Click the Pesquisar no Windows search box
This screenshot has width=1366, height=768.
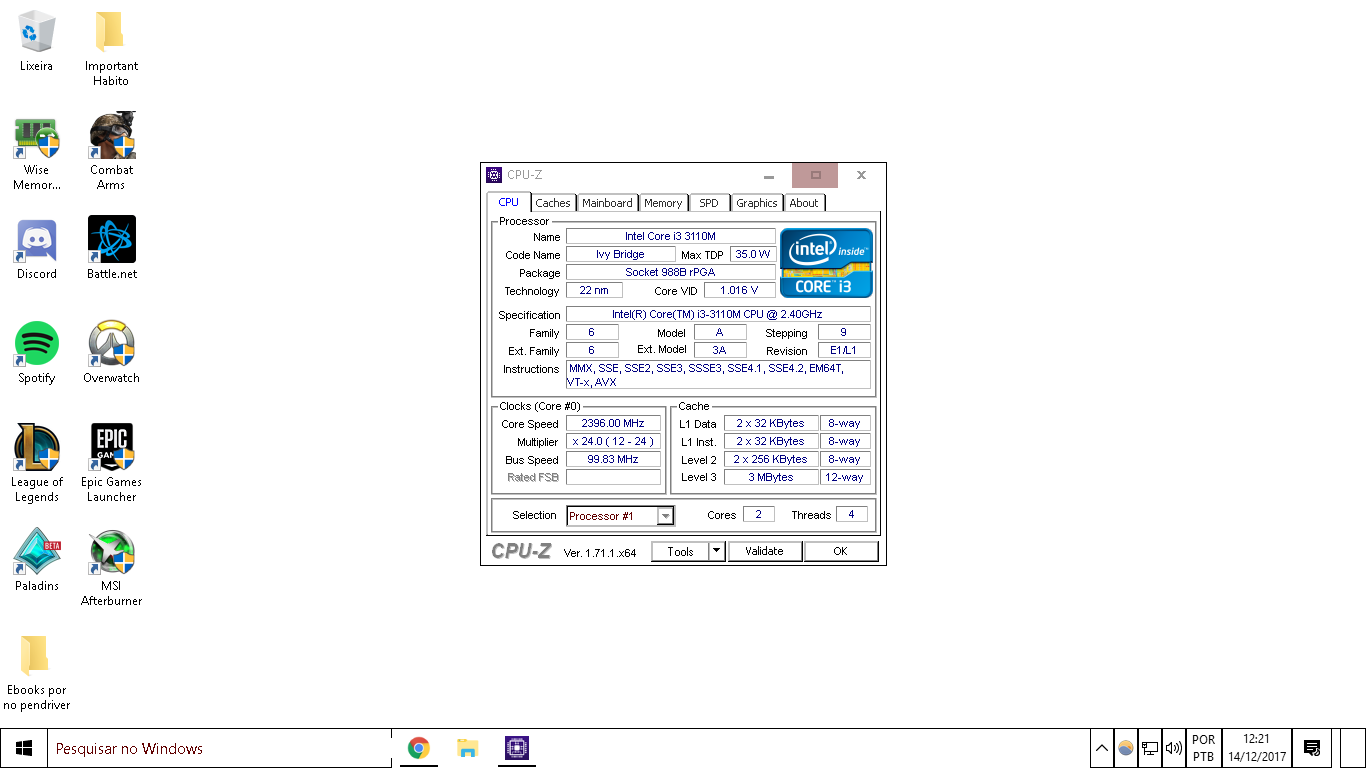pyautogui.click(x=219, y=748)
